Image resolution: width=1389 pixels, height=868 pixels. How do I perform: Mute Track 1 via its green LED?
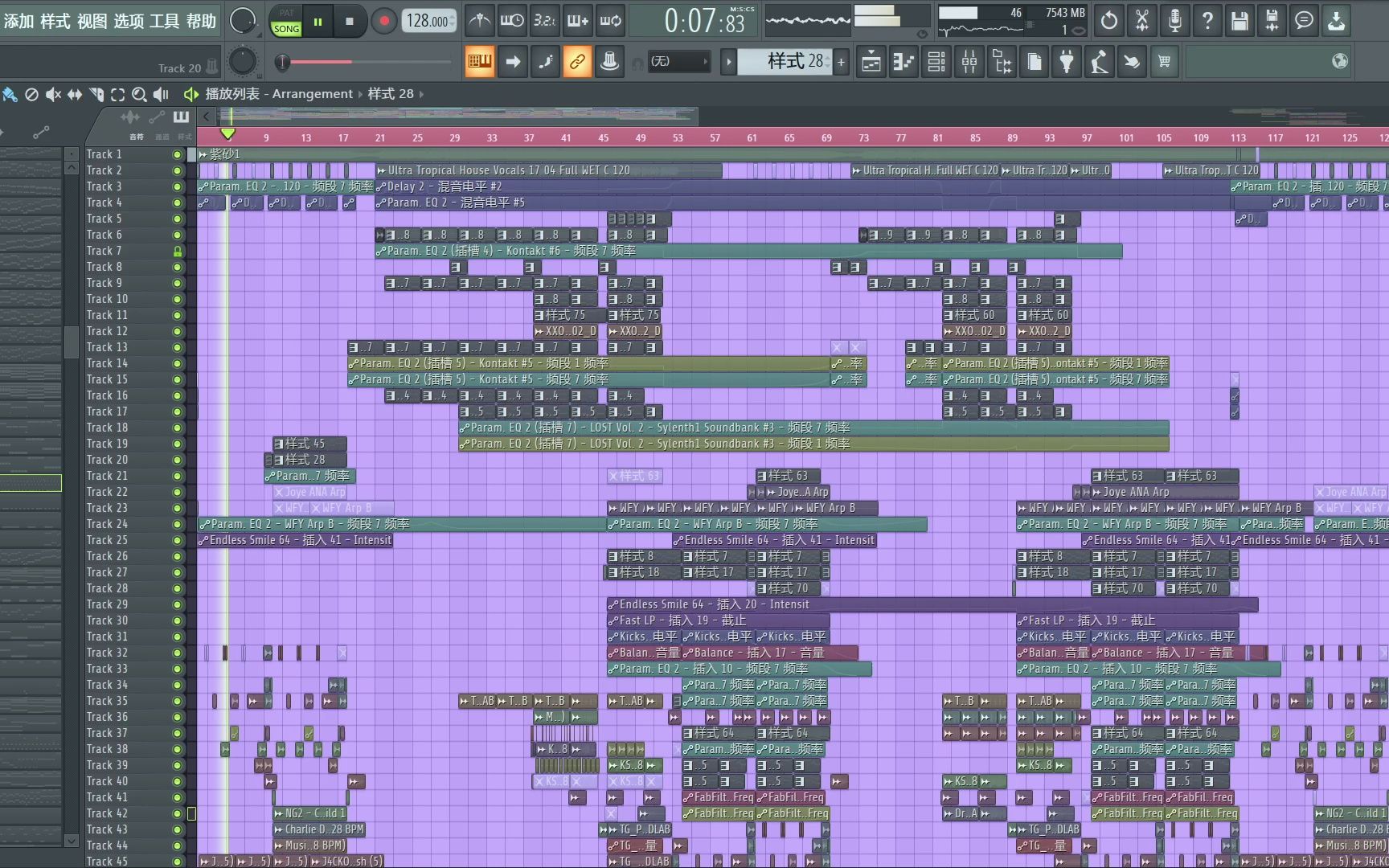click(177, 154)
